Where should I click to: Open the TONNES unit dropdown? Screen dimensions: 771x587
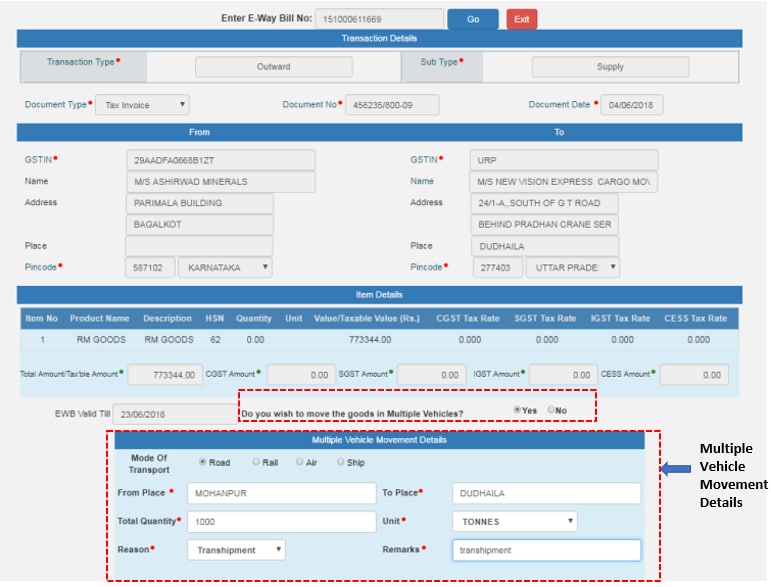click(x=515, y=522)
